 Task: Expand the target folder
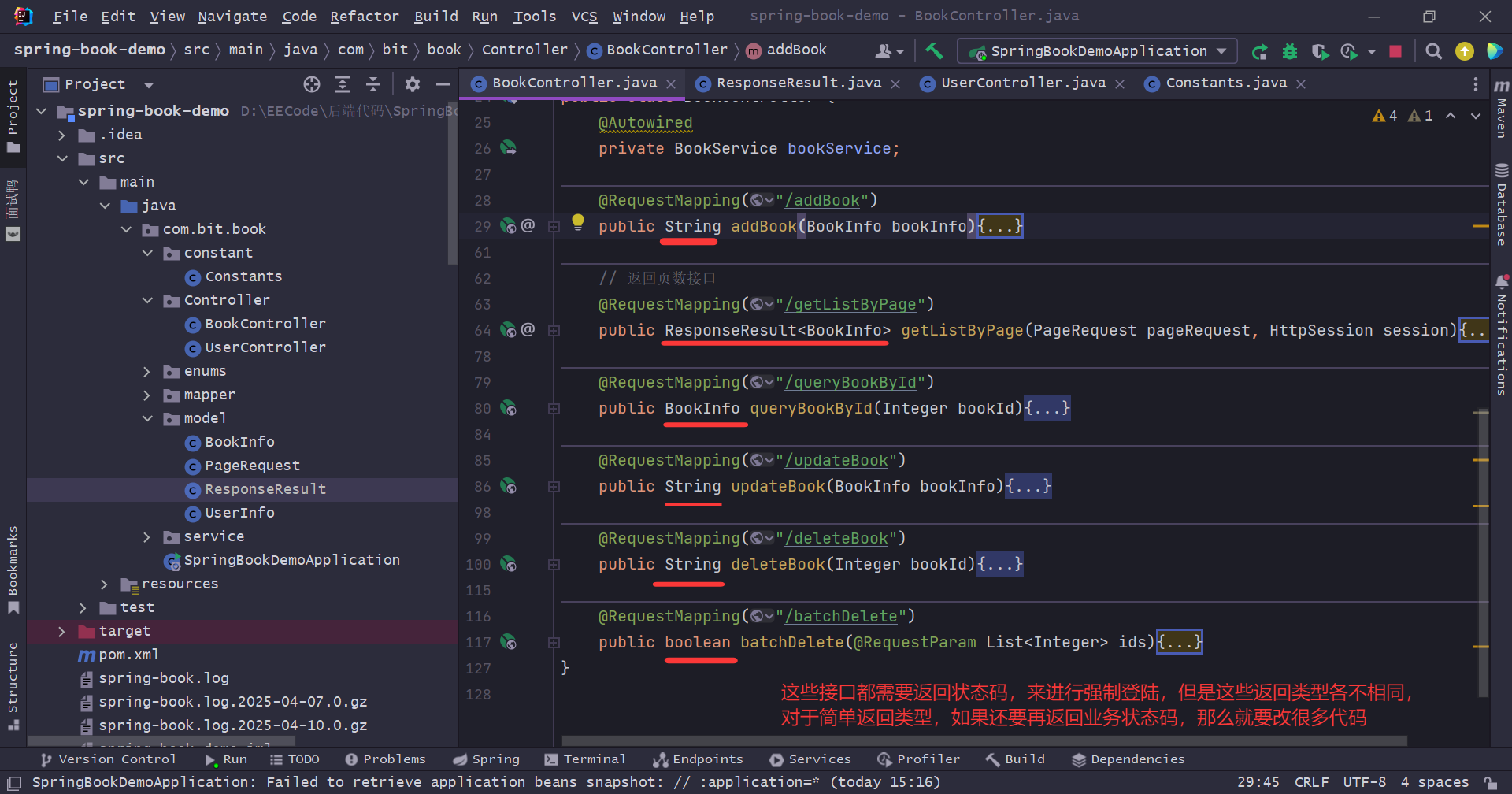(61, 632)
